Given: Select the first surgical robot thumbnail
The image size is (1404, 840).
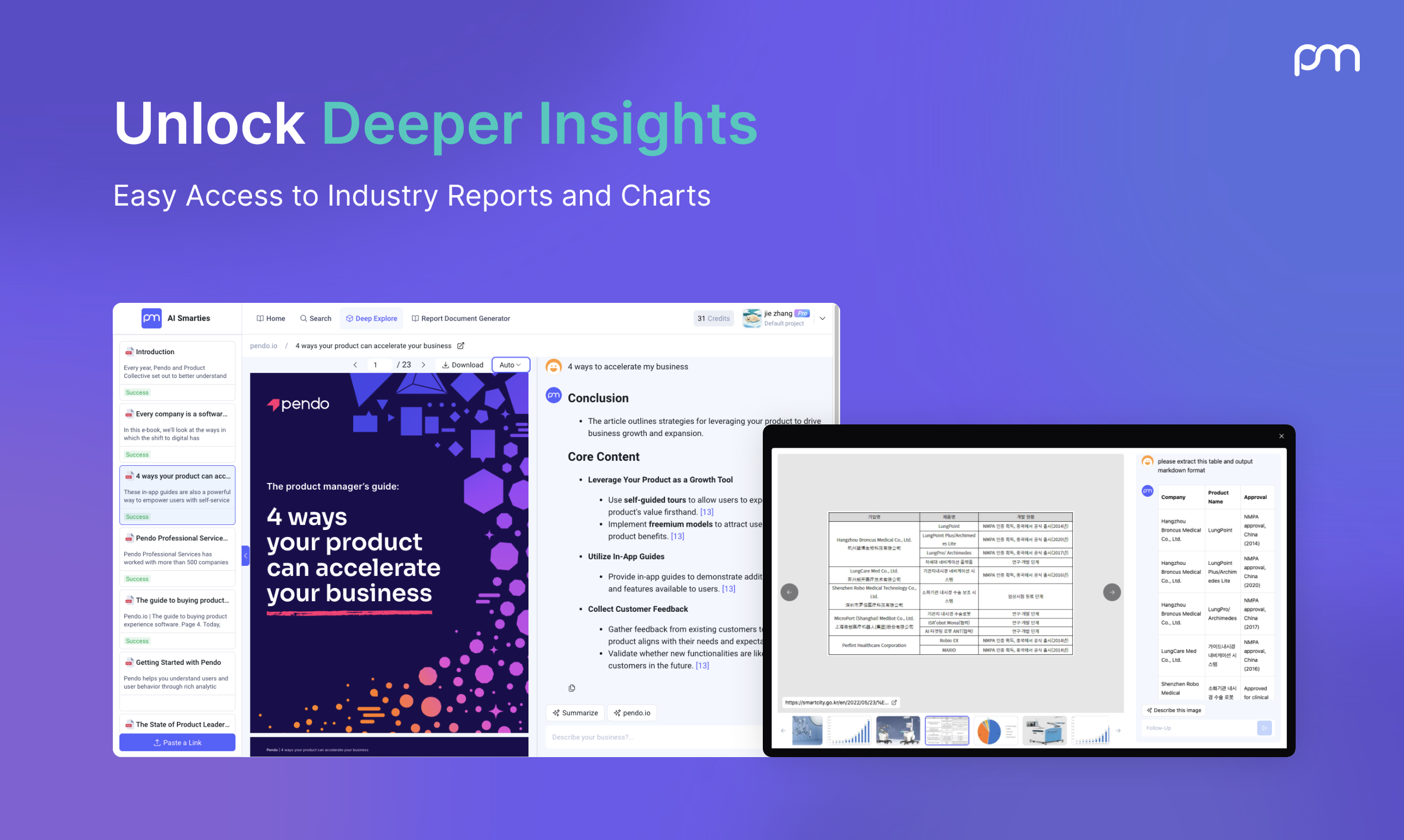Looking at the screenshot, I should click(x=807, y=730).
